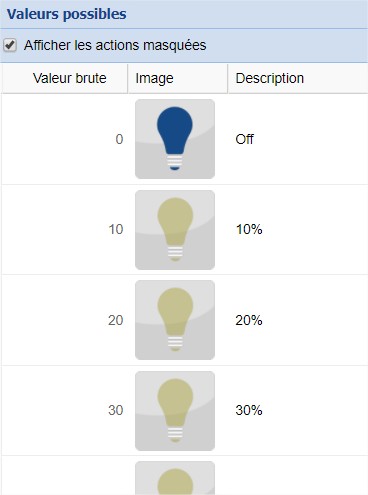Click raw value 0 cell
The height and width of the screenshot is (495, 368).
[x=65, y=139]
